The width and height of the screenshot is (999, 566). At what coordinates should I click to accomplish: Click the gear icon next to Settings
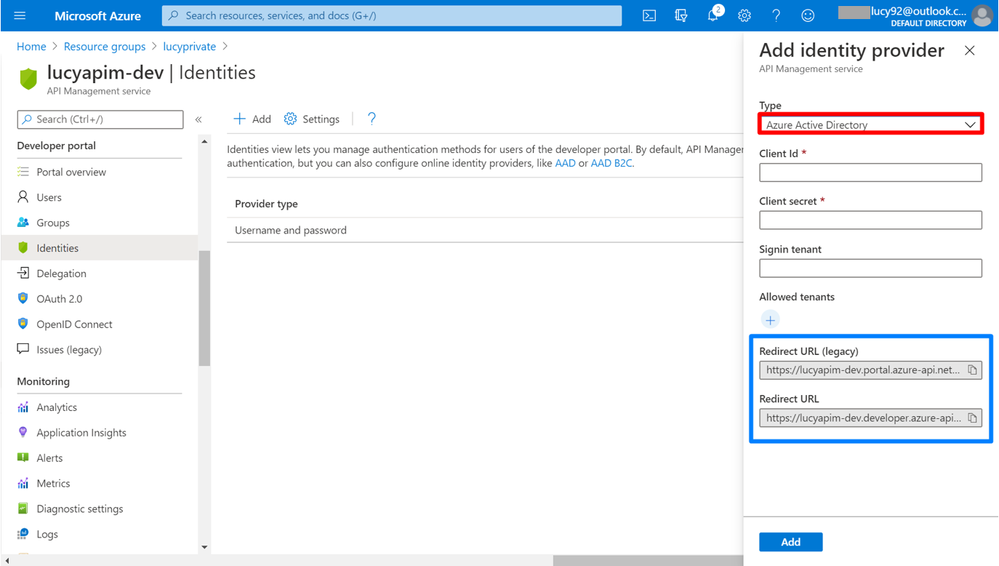tap(291, 119)
